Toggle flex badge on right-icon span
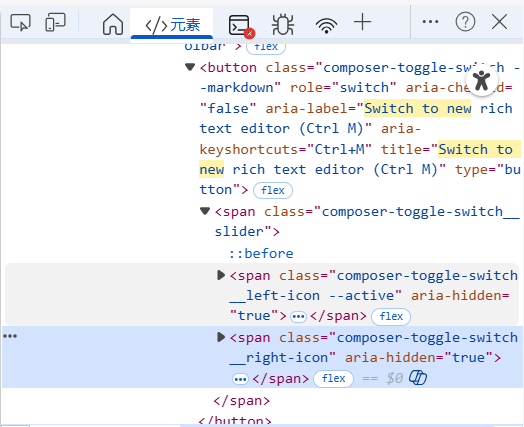This screenshot has width=524, height=427. (333, 379)
